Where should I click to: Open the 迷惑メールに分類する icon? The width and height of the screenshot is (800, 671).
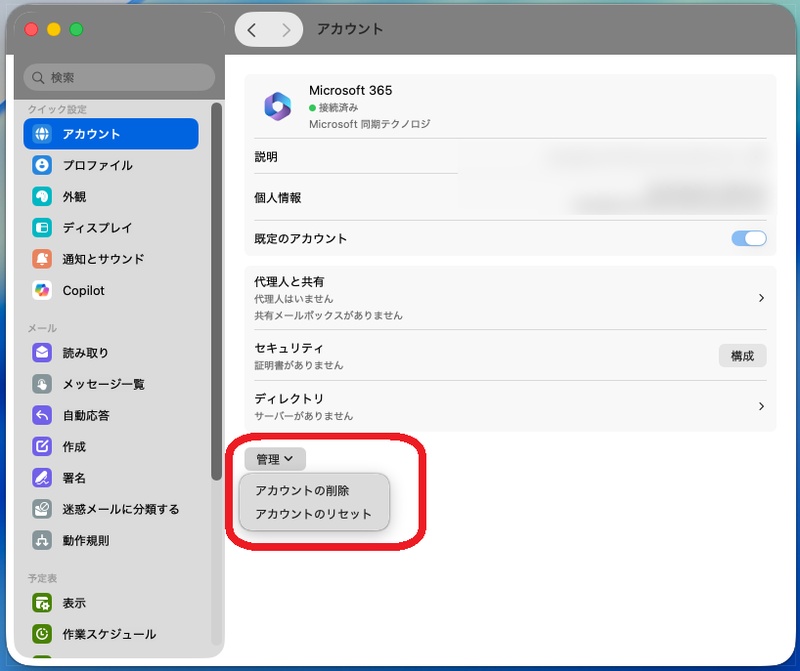[42, 509]
